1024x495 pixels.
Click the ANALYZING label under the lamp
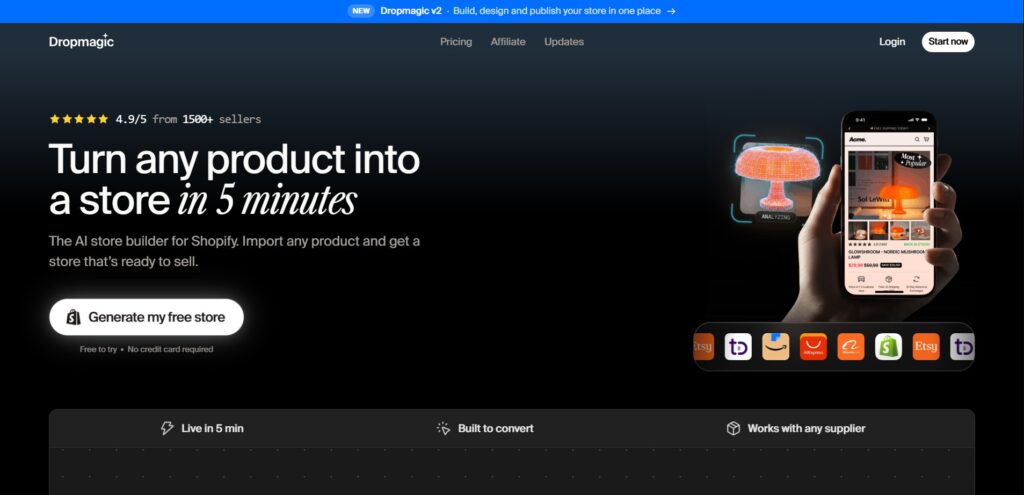[775, 216]
